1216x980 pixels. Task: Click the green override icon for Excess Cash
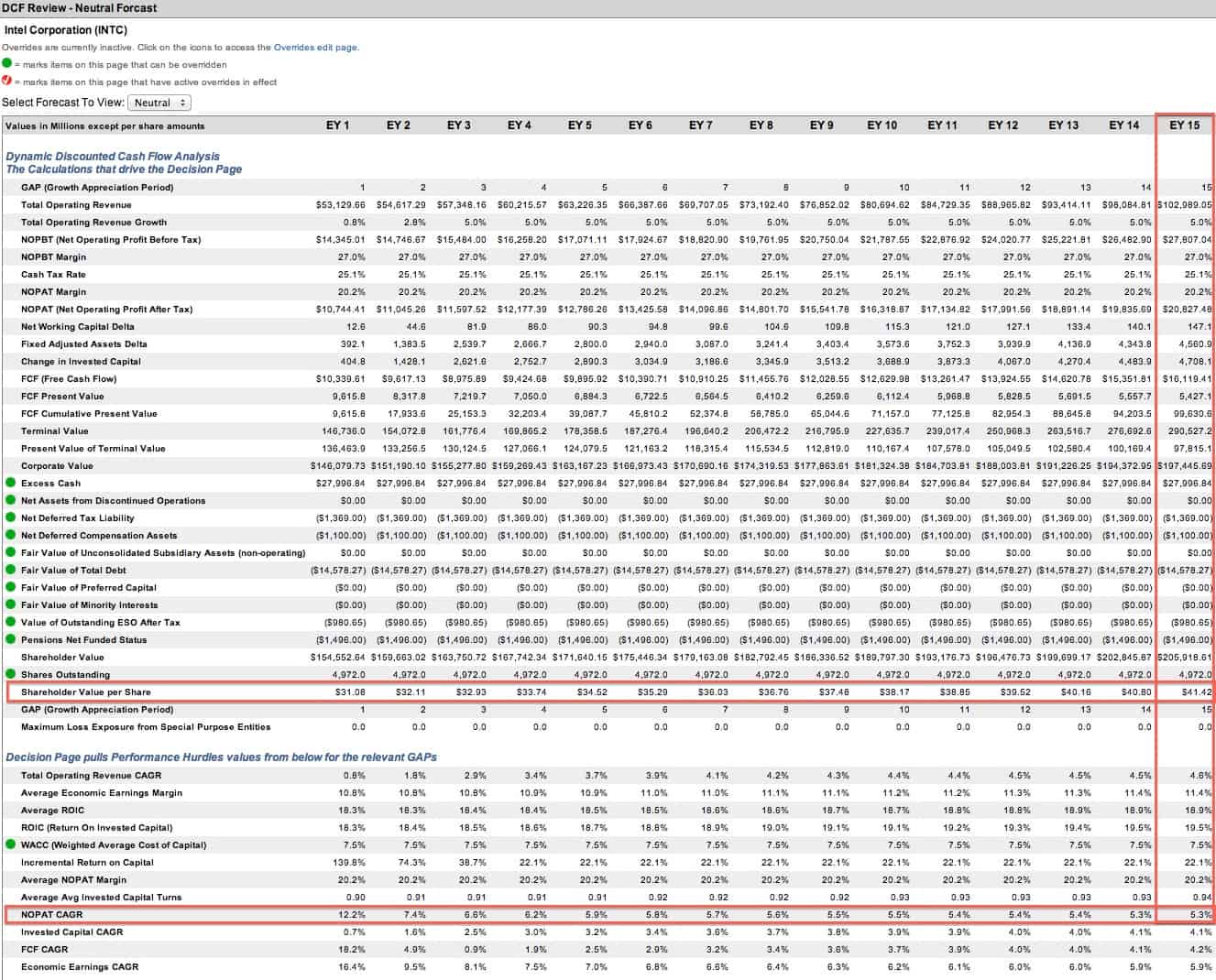(x=10, y=483)
